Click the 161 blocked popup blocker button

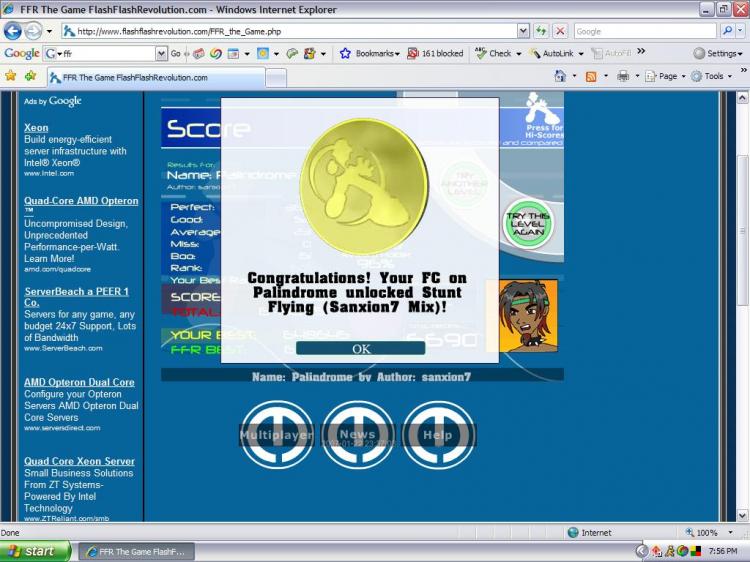435,54
